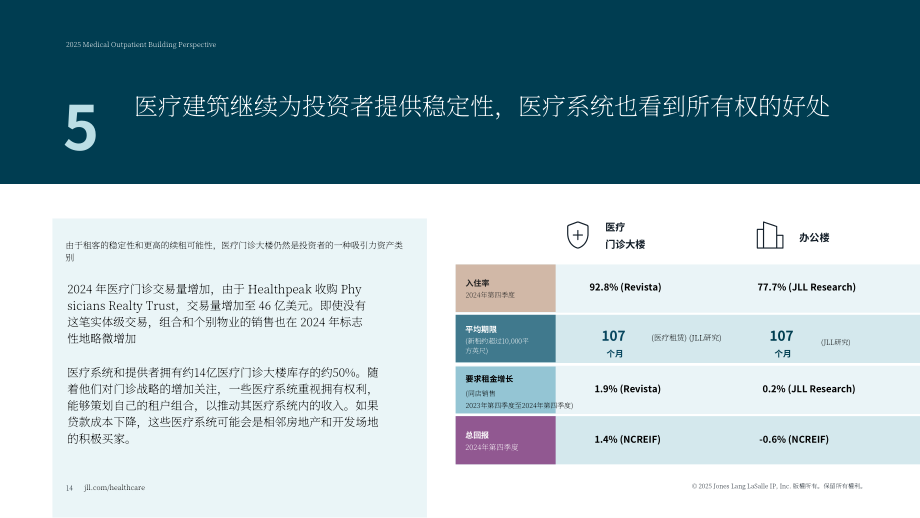Click the -0.6% (NCREIF) value

click(x=794, y=439)
